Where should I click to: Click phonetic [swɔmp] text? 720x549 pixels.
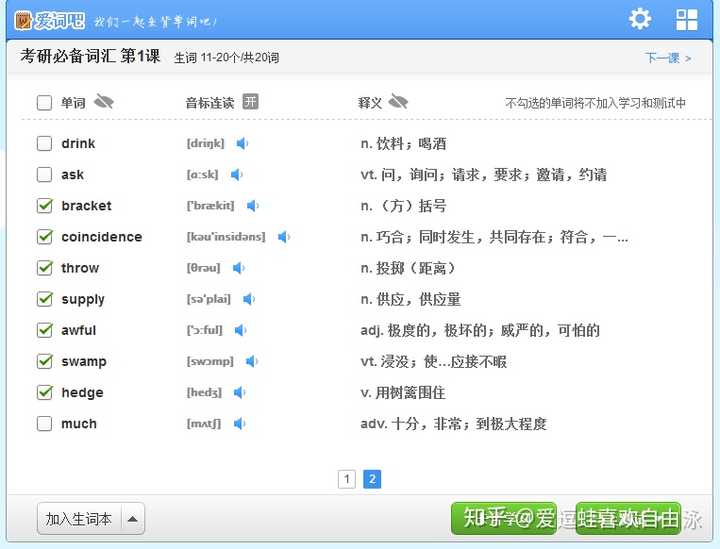tap(210, 362)
